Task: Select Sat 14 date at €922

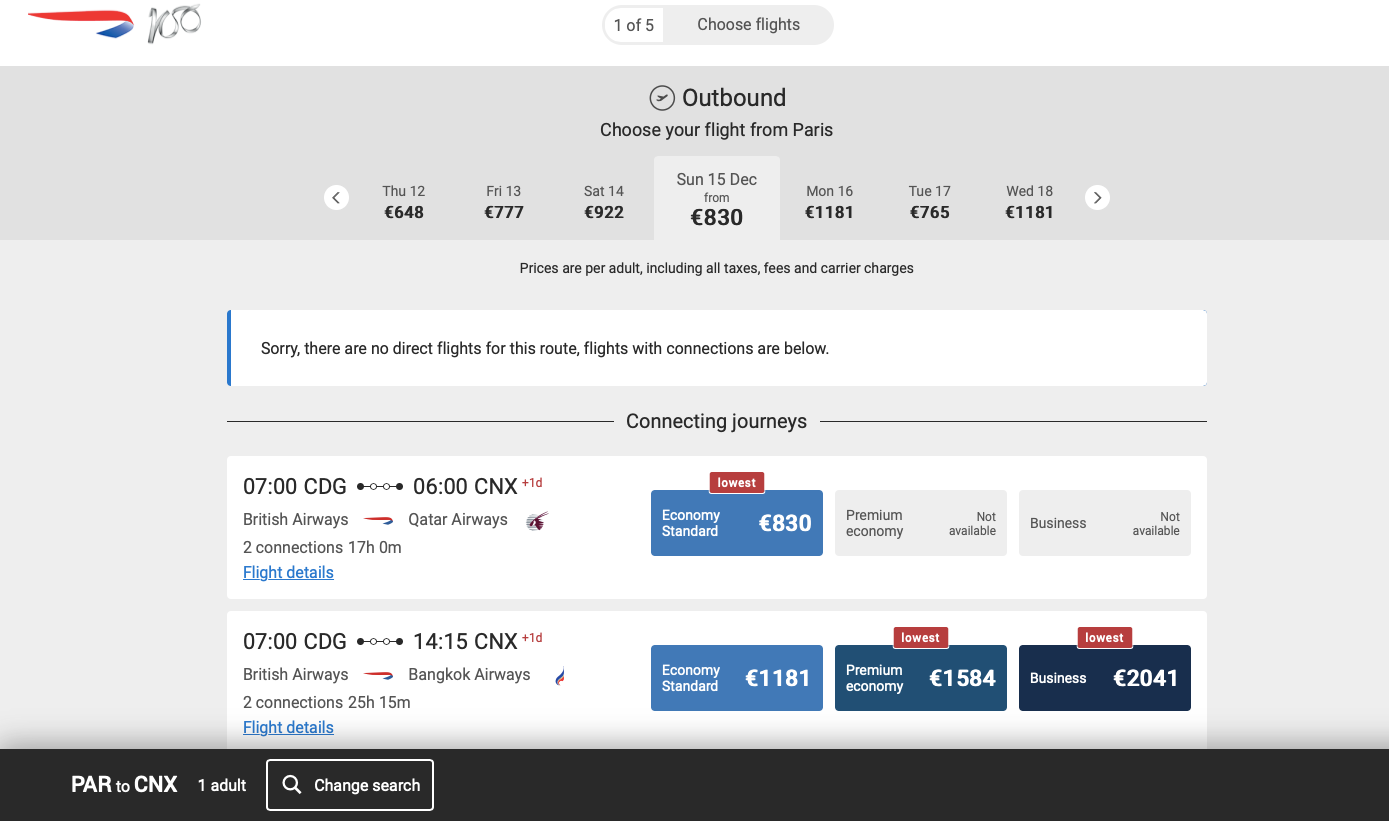Action: 604,202
